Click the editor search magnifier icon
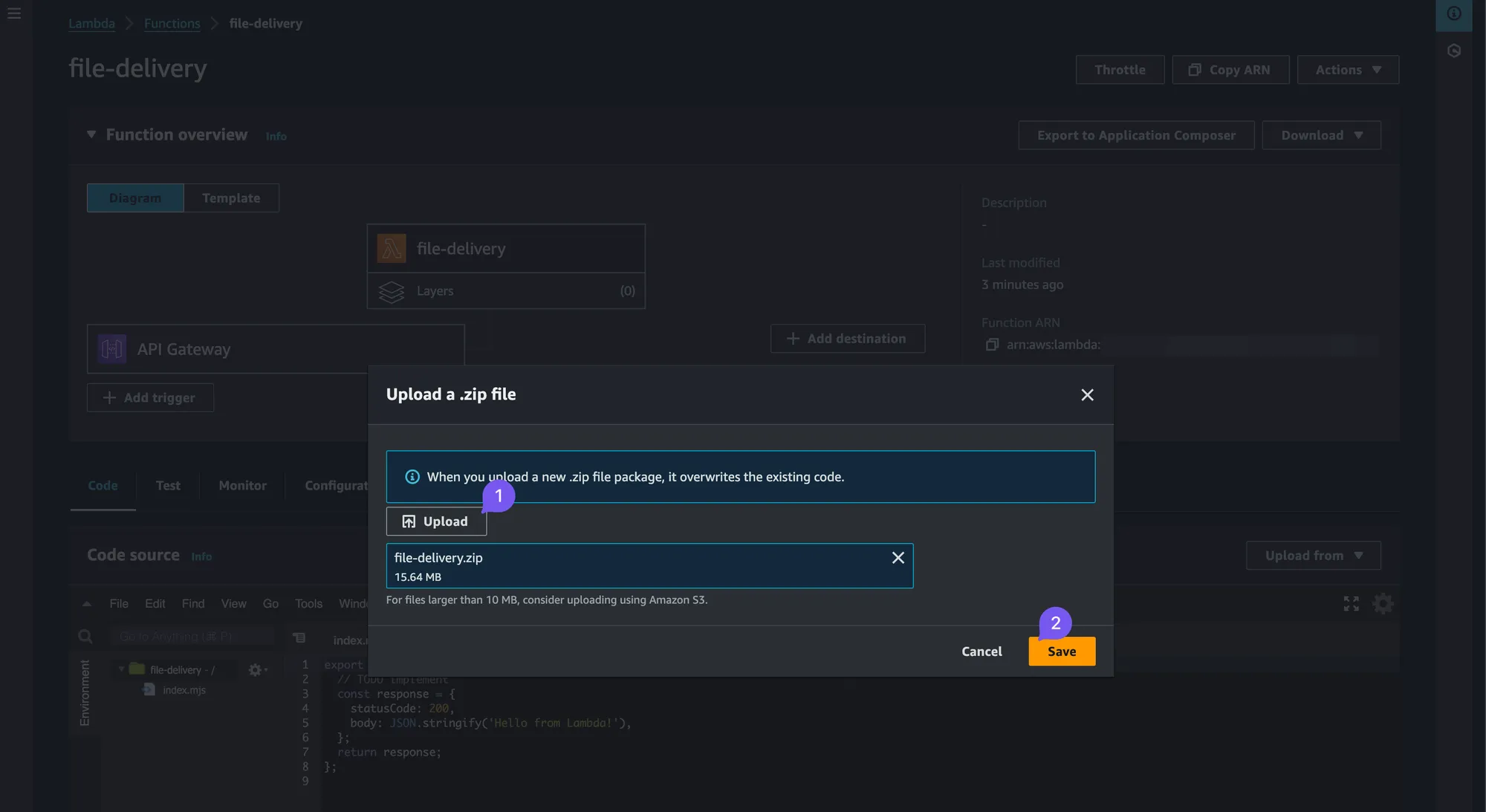Viewport: 1486px width, 812px height. point(85,637)
